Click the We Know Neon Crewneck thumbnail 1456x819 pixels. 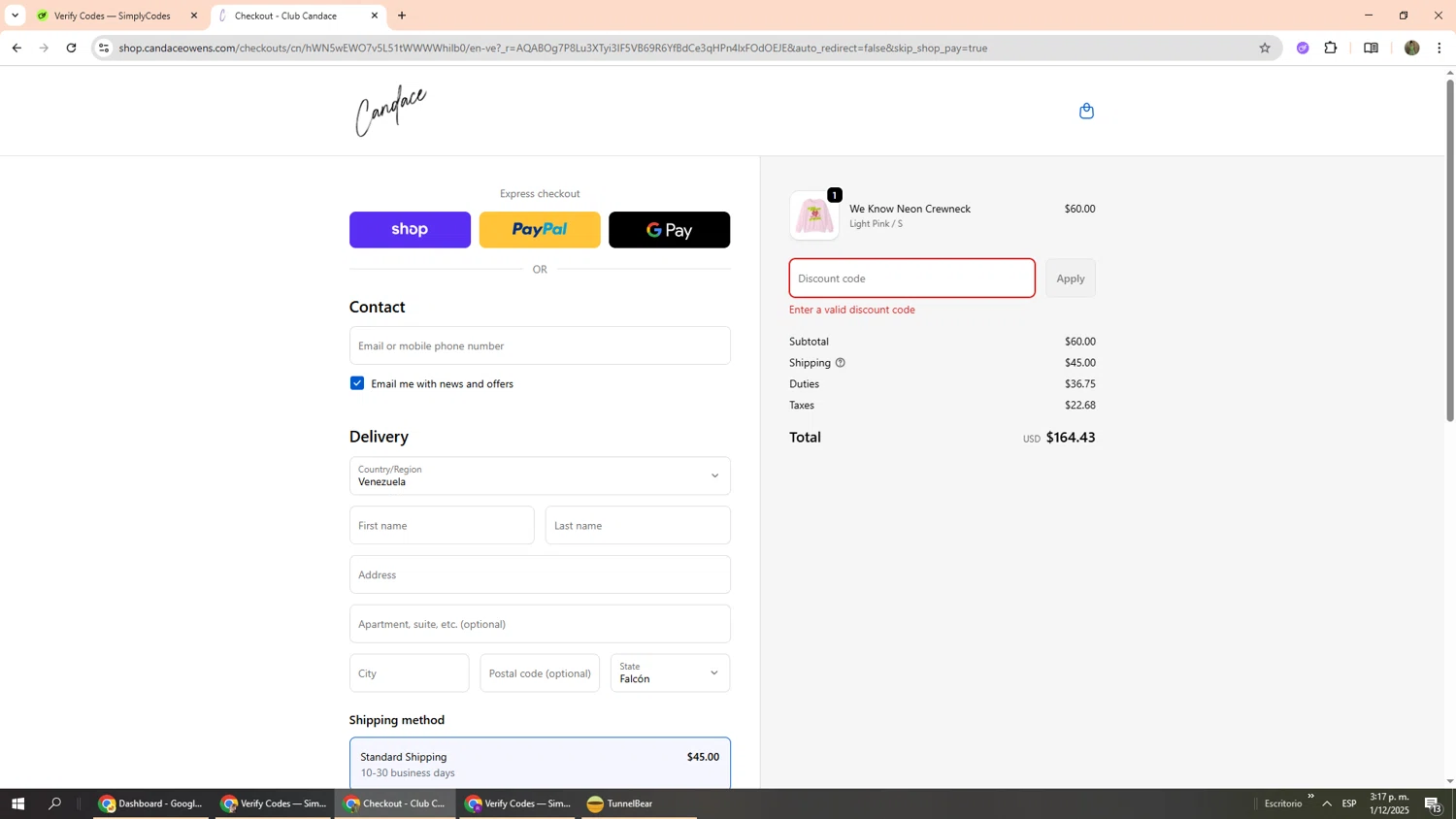coord(814,215)
